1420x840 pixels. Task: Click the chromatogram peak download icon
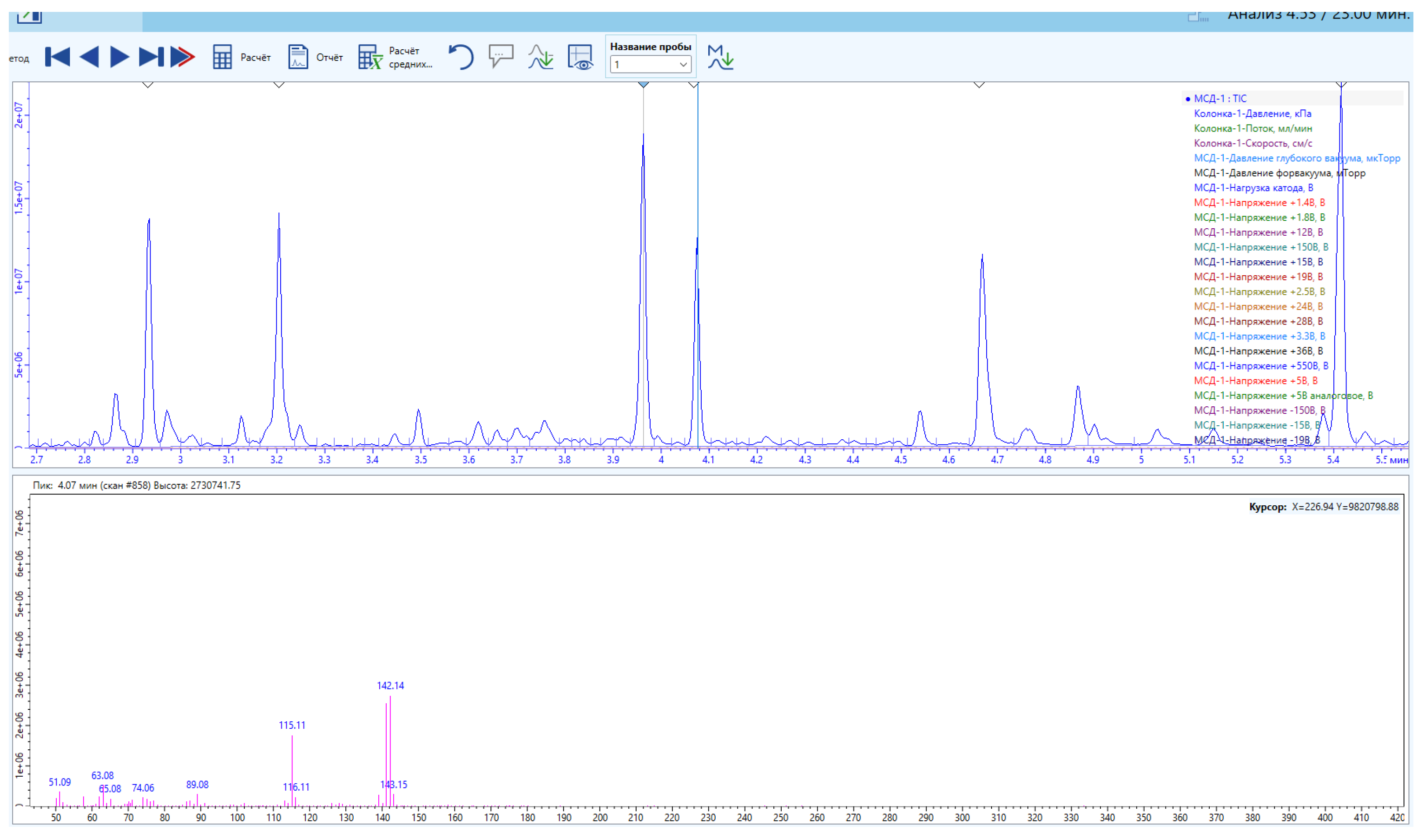tap(541, 57)
